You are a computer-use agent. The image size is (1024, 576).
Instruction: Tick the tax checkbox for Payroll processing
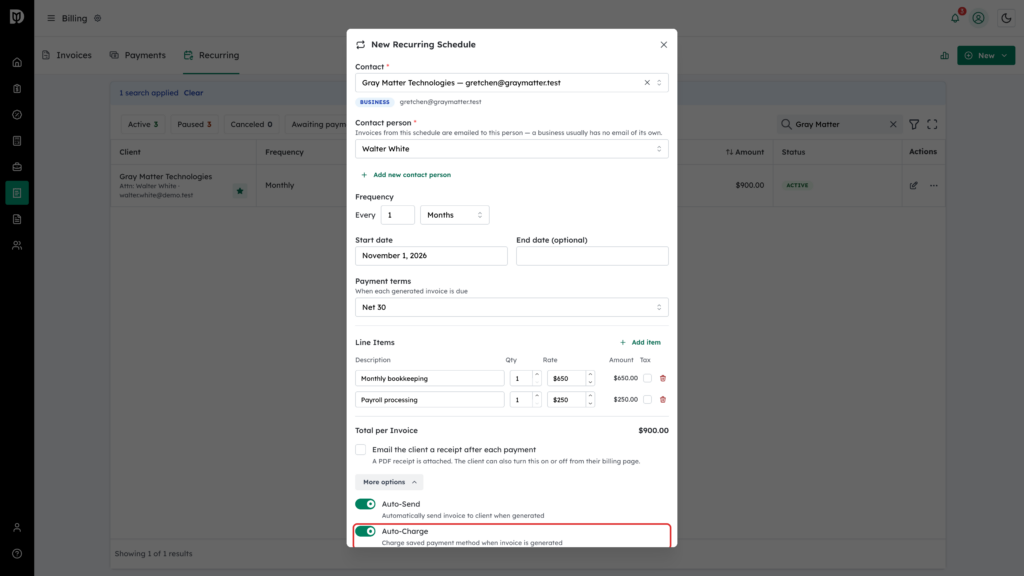pos(647,400)
